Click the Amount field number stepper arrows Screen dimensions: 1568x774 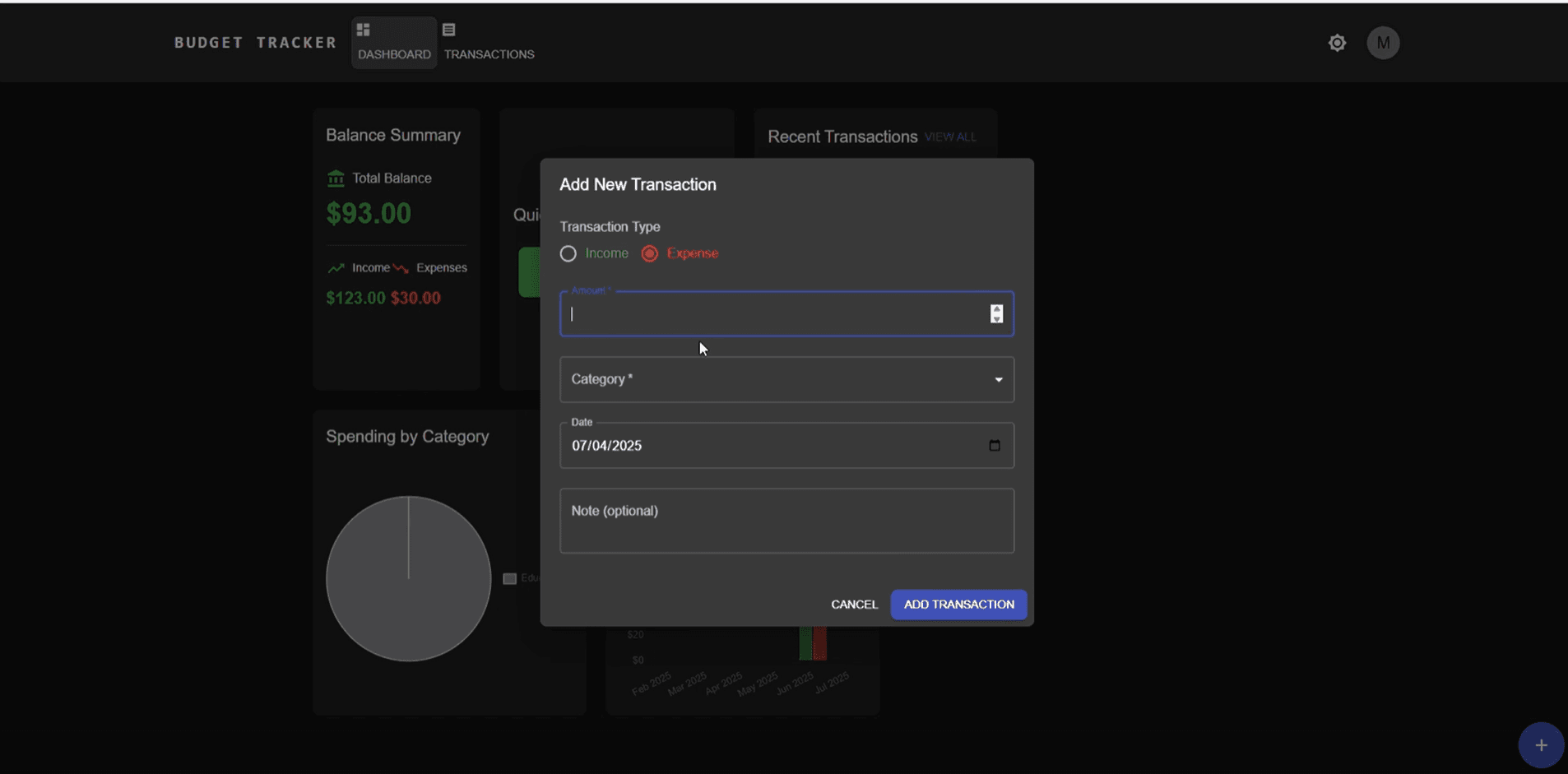click(x=996, y=313)
